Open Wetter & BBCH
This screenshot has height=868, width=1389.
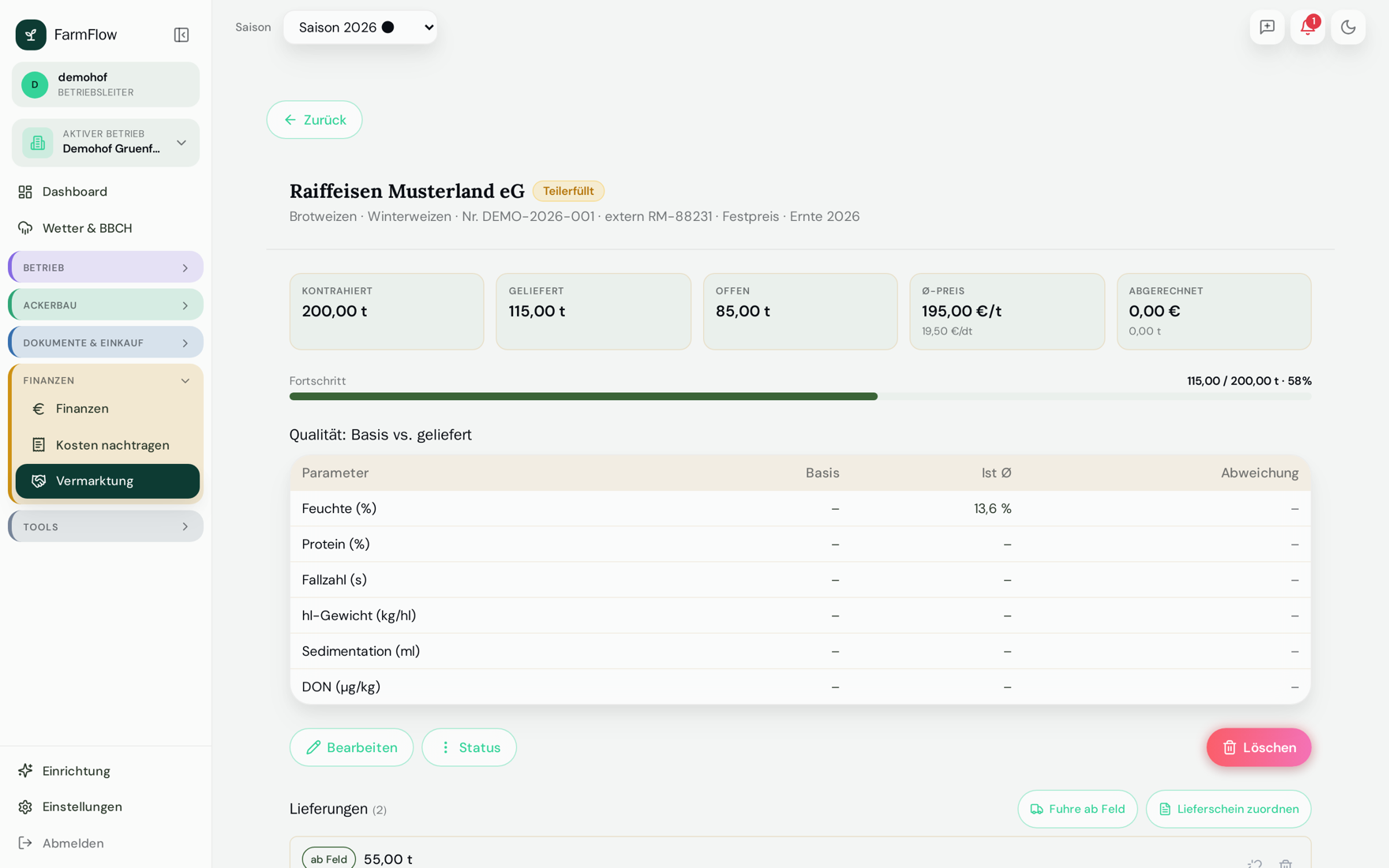tap(106, 228)
